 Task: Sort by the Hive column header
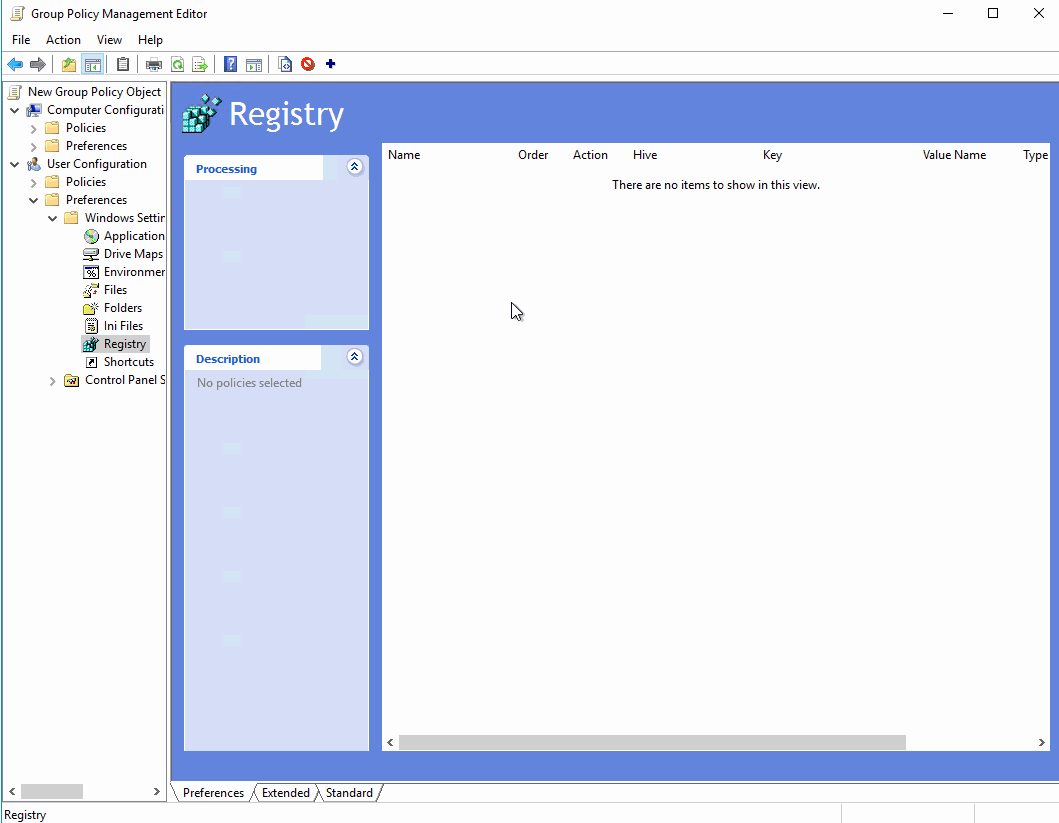tap(645, 155)
